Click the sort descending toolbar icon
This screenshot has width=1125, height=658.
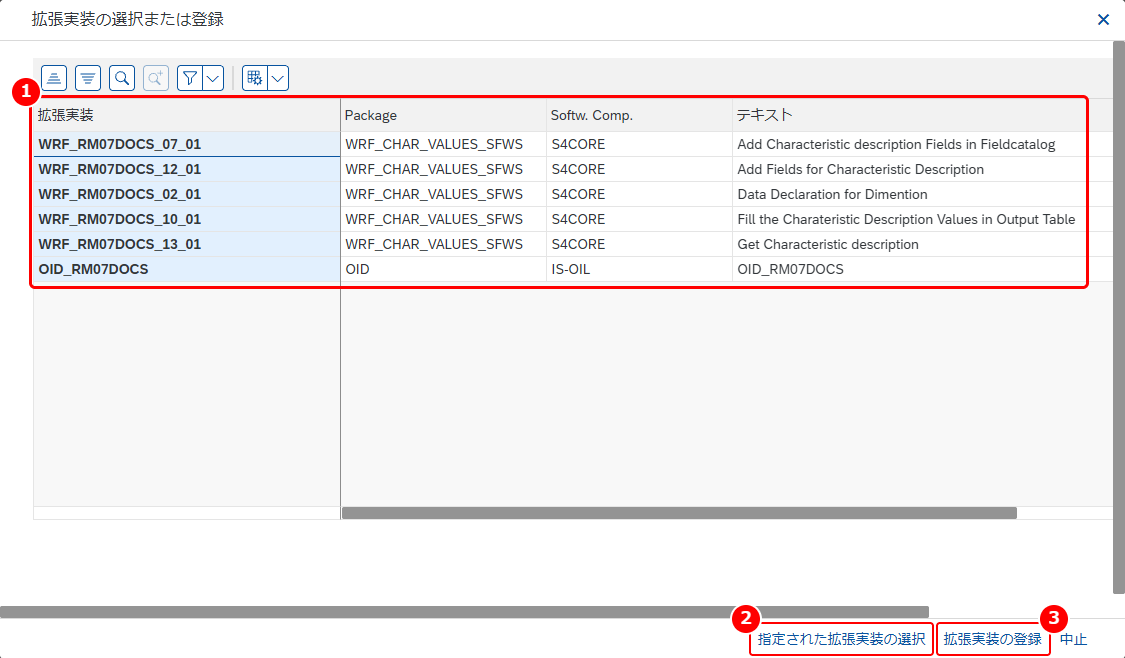88,78
